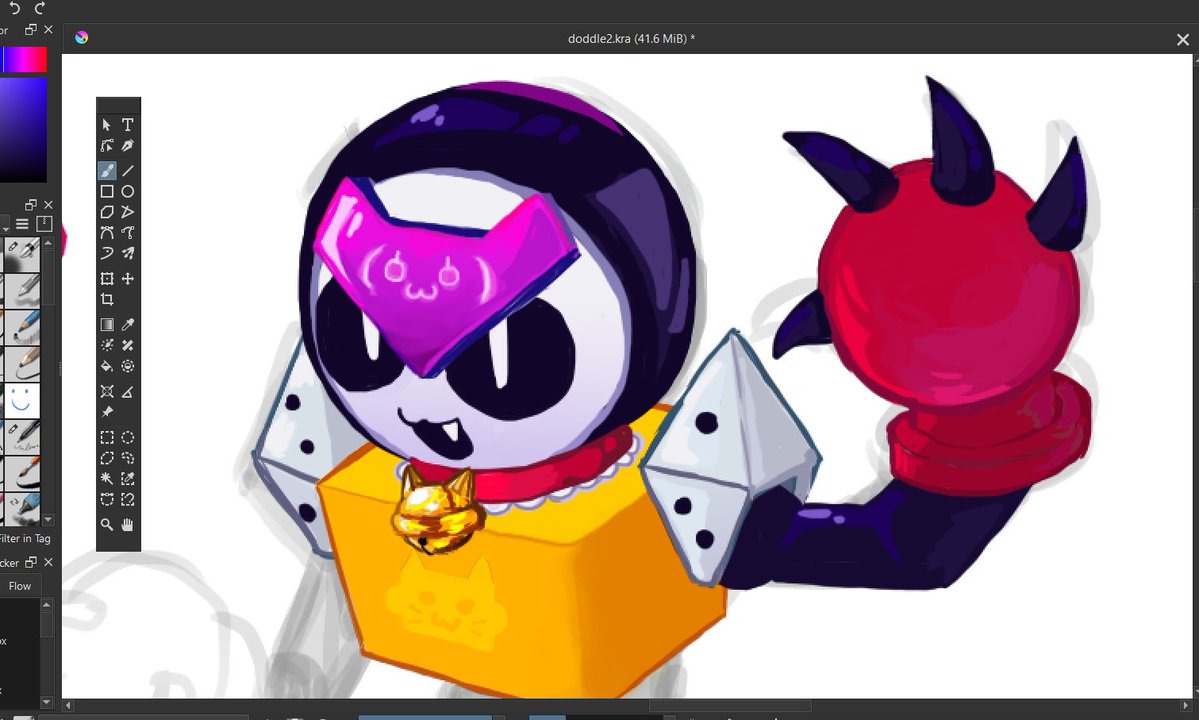Click the Undo arrow
The width and height of the screenshot is (1199, 720).
coord(15,8)
